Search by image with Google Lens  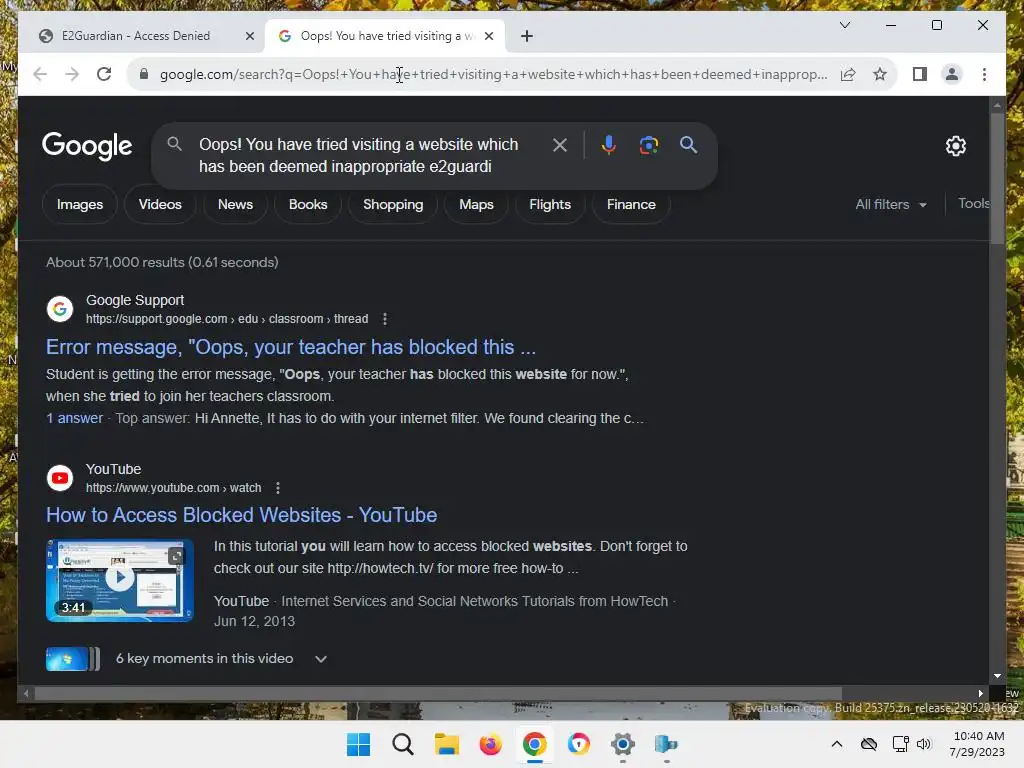coord(648,145)
